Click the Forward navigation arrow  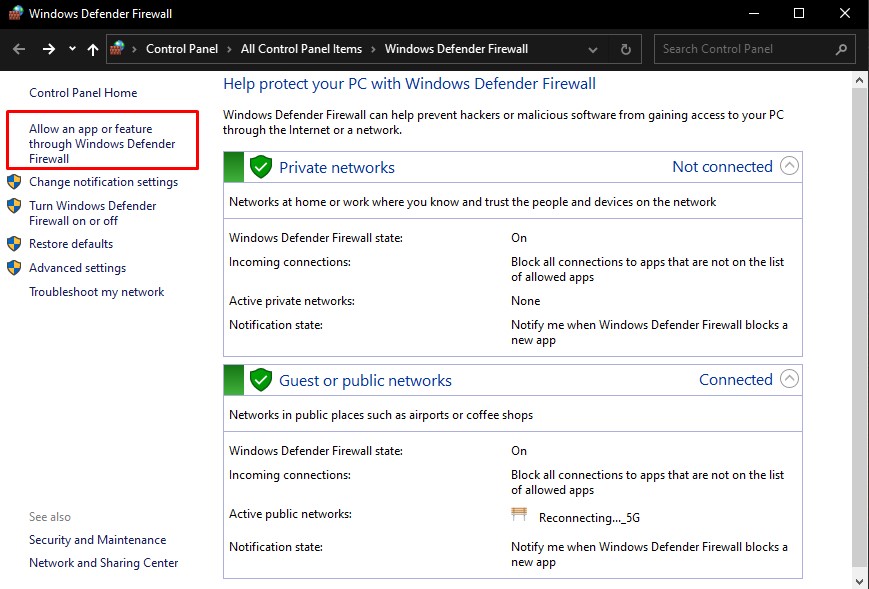[49, 49]
